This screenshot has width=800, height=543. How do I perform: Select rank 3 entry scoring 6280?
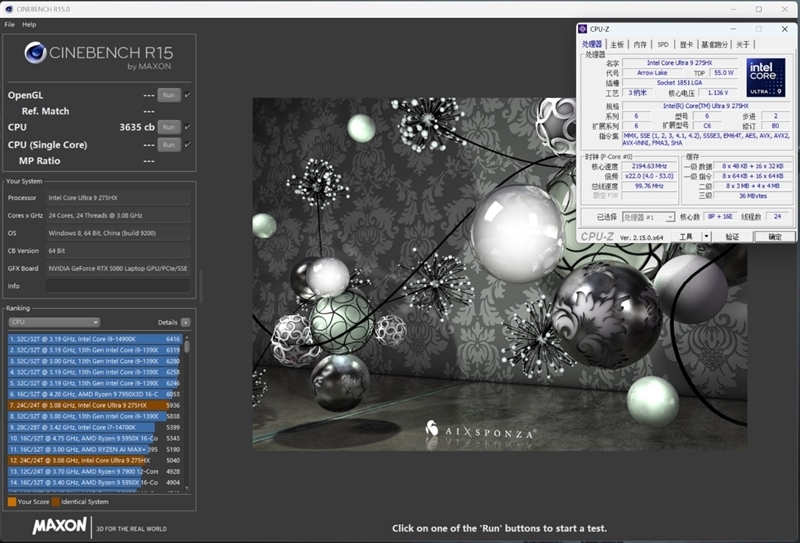95,361
